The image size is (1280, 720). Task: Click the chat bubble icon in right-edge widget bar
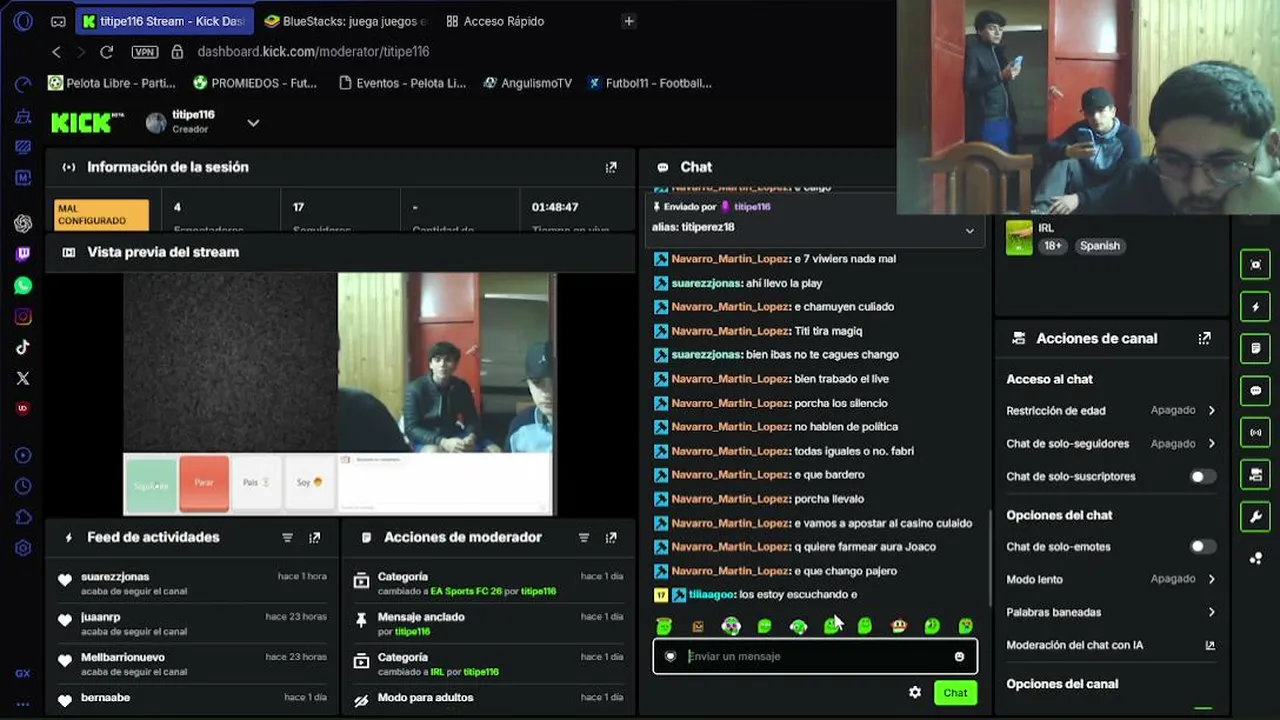(x=1256, y=391)
